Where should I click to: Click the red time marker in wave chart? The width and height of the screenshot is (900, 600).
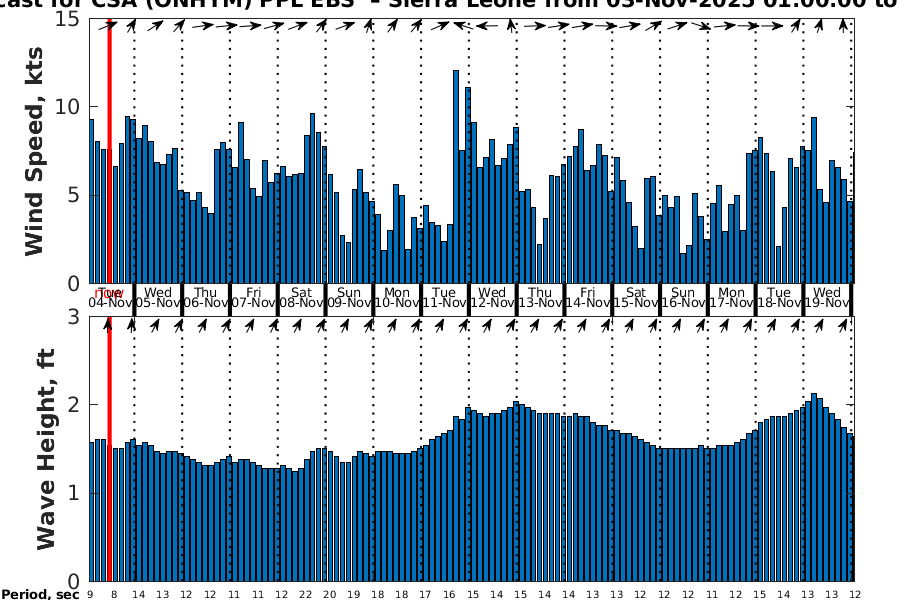pyautogui.click(x=109, y=450)
